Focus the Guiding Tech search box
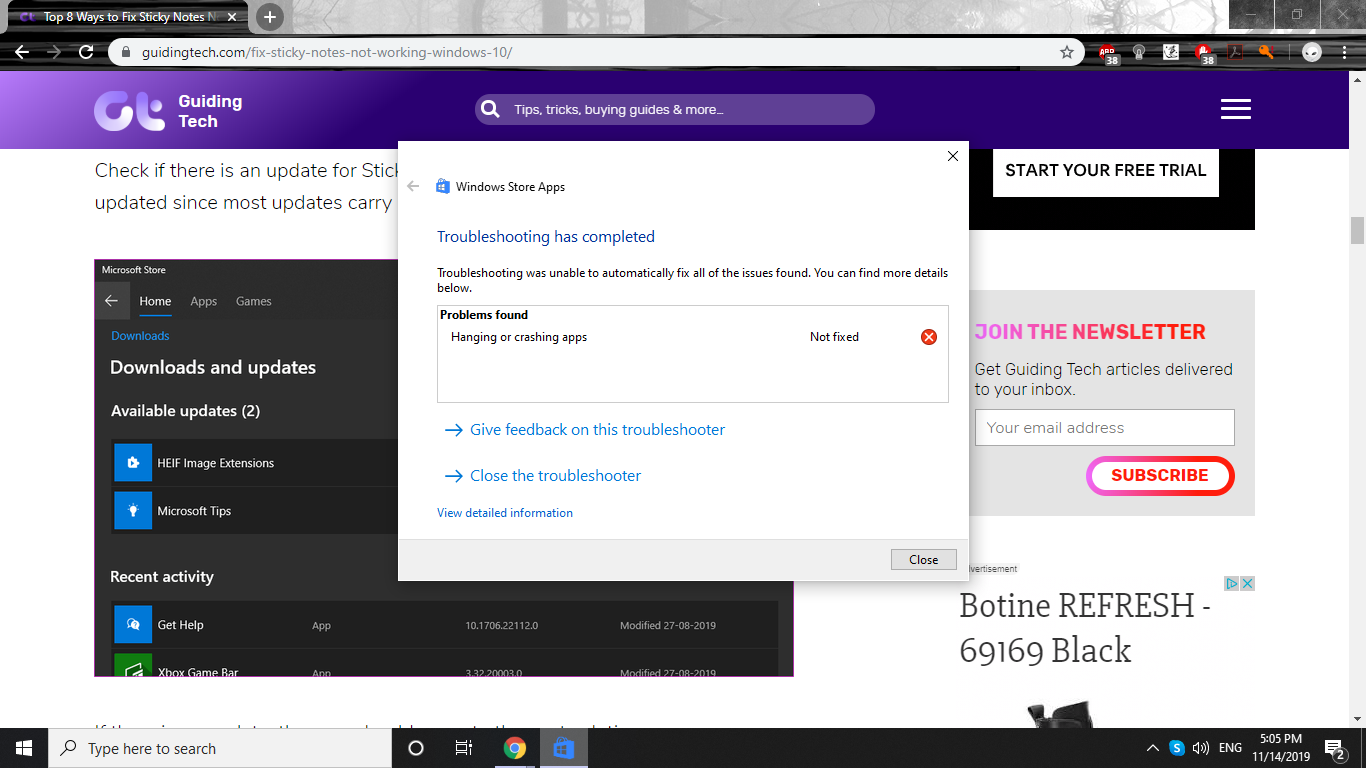Image resolution: width=1366 pixels, height=768 pixels. pos(675,109)
